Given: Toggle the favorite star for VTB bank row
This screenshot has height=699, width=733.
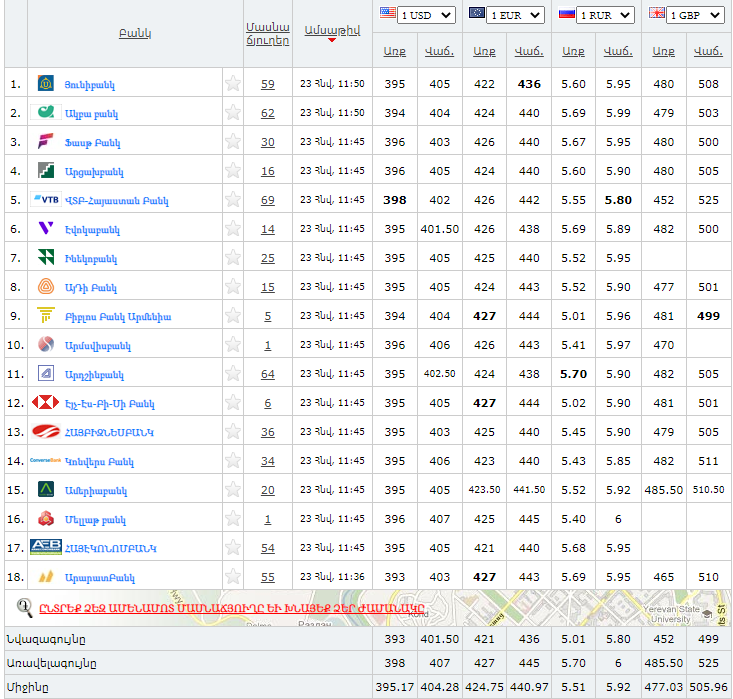Looking at the screenshot, I should pos(233,200).
